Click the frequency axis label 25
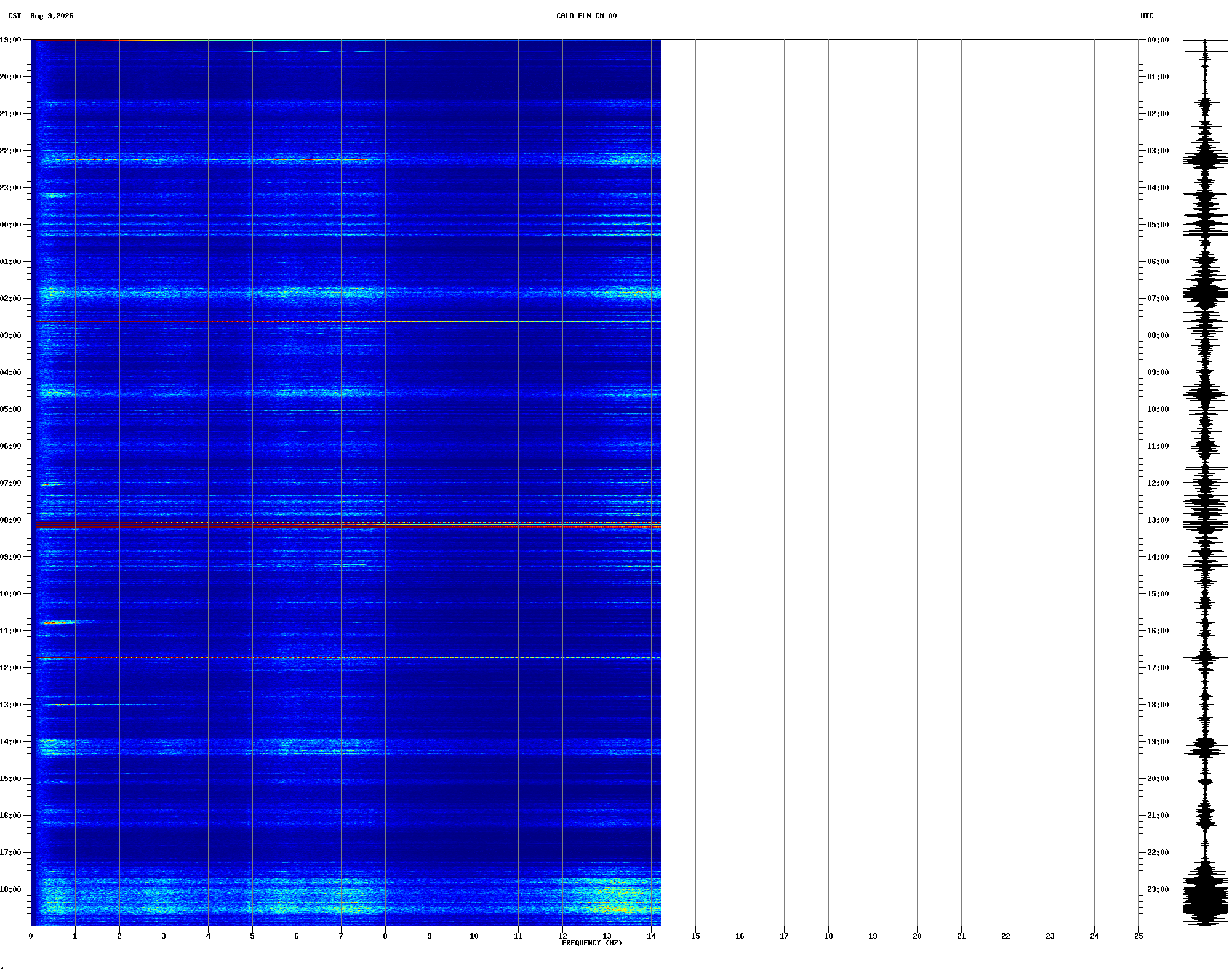The image size is (1232, 975). tap(1138, 936)
